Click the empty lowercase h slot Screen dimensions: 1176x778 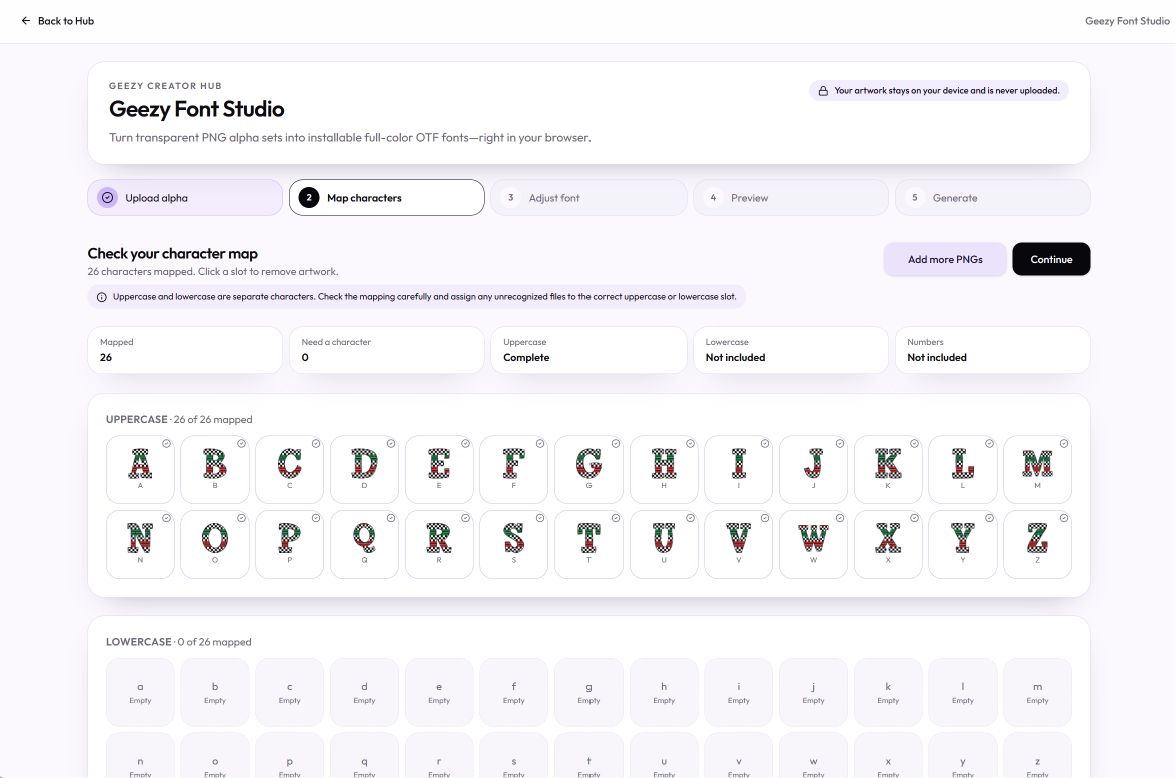click(664, 692)
